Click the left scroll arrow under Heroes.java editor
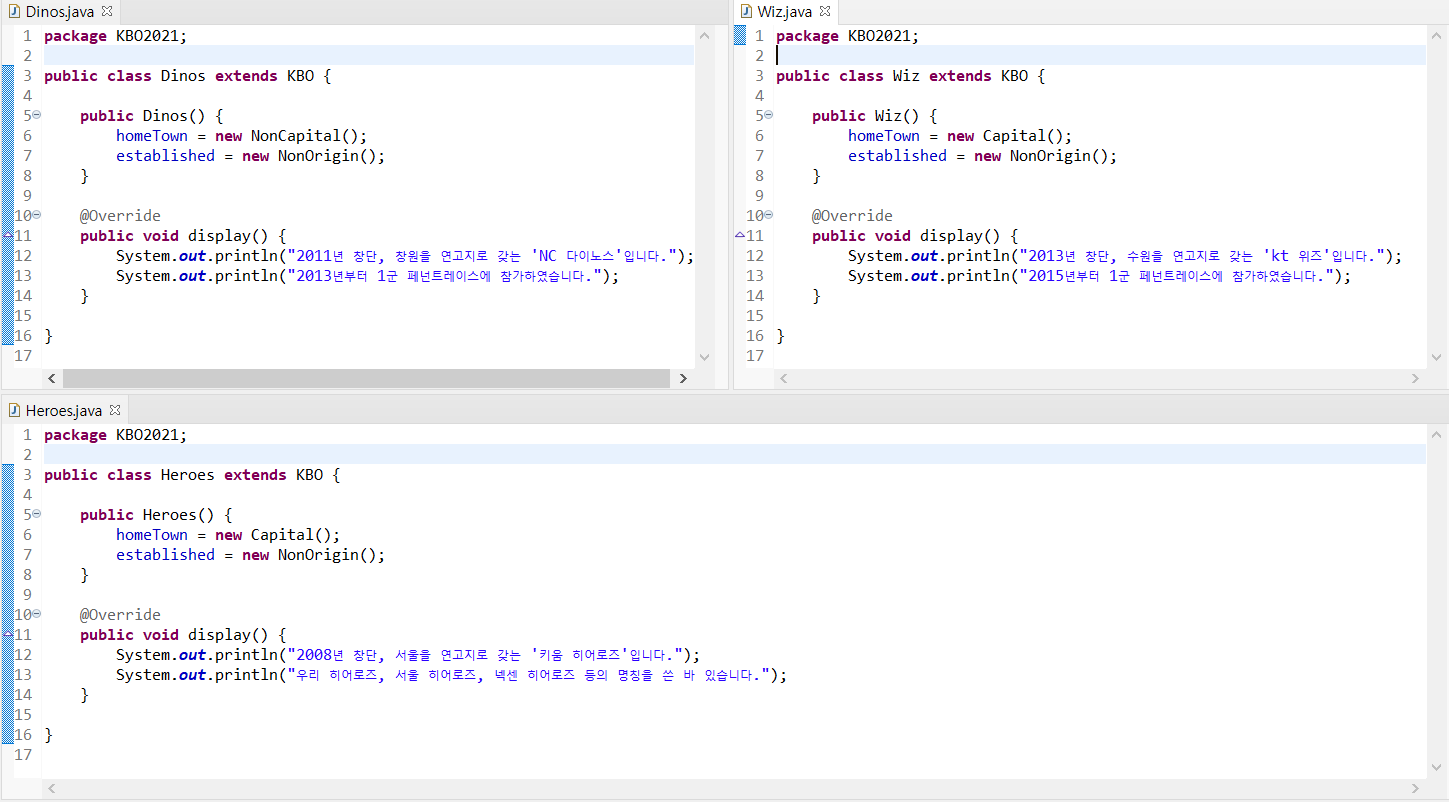Viewport: 1449px width, 802px height. [52, 789]
